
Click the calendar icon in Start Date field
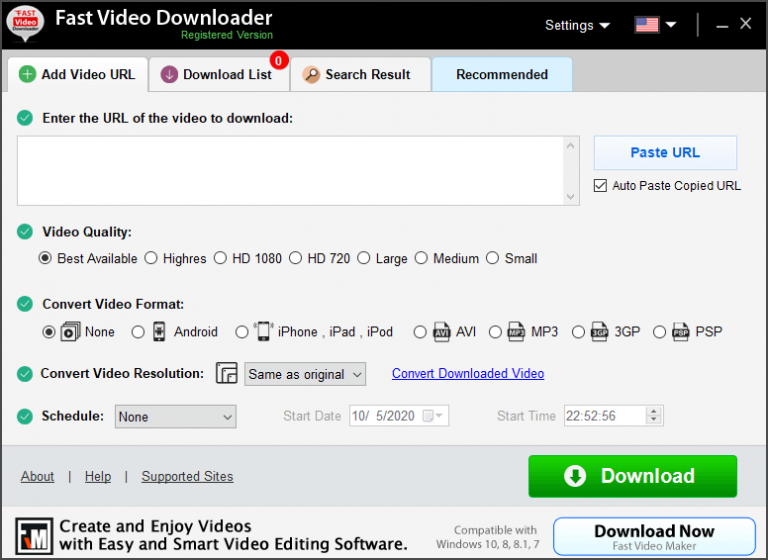click(428, 416)
